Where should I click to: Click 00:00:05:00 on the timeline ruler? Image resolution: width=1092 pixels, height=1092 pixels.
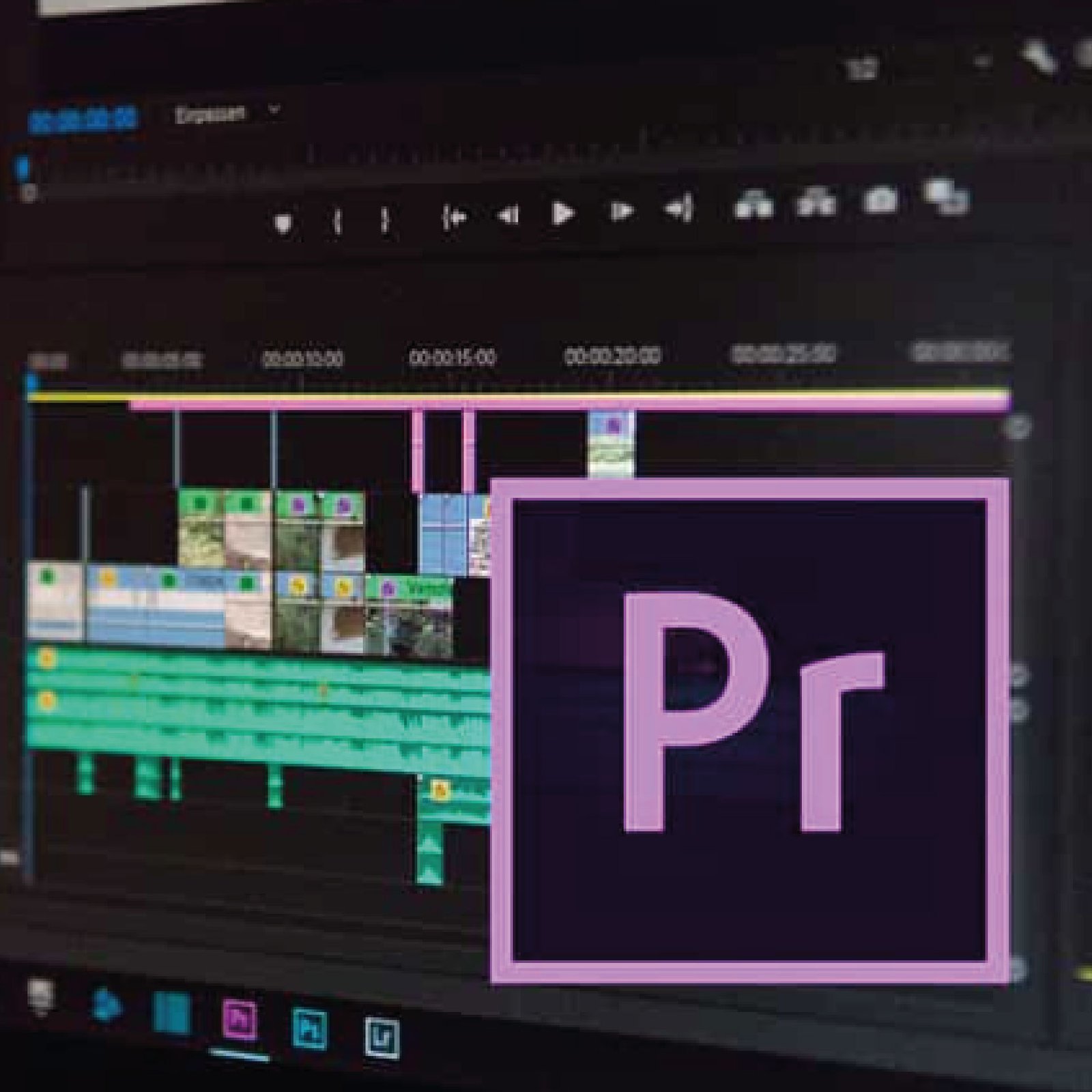(x=162, y=360)
